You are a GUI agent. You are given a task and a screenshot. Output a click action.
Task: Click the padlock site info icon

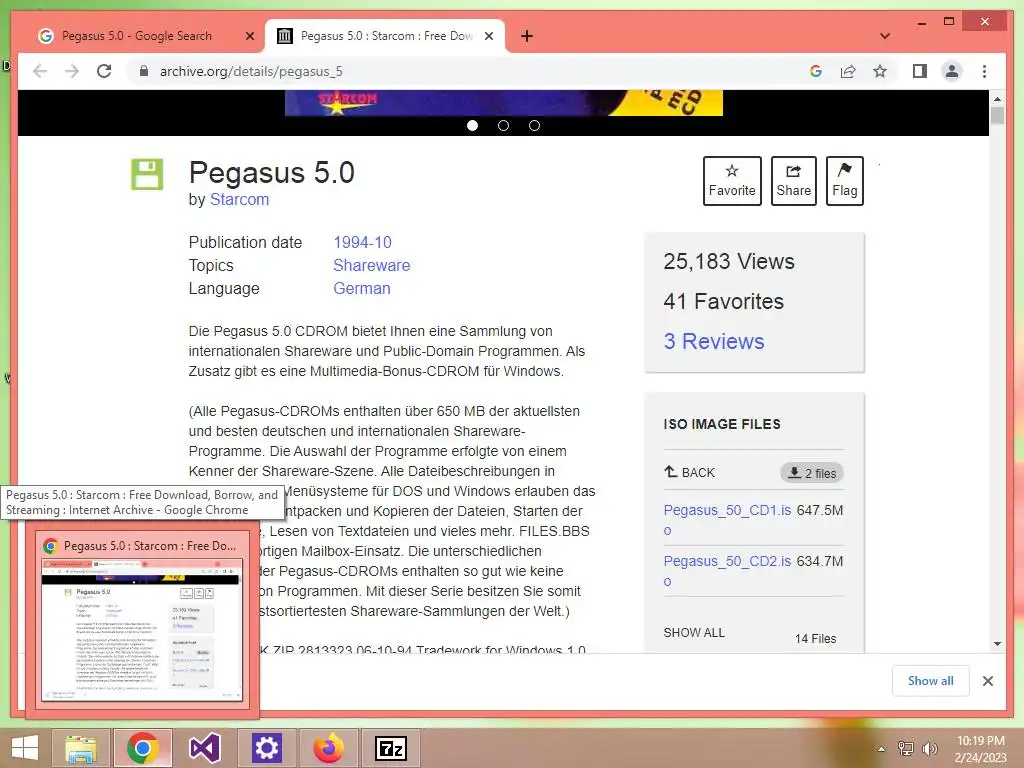[144, 71]
